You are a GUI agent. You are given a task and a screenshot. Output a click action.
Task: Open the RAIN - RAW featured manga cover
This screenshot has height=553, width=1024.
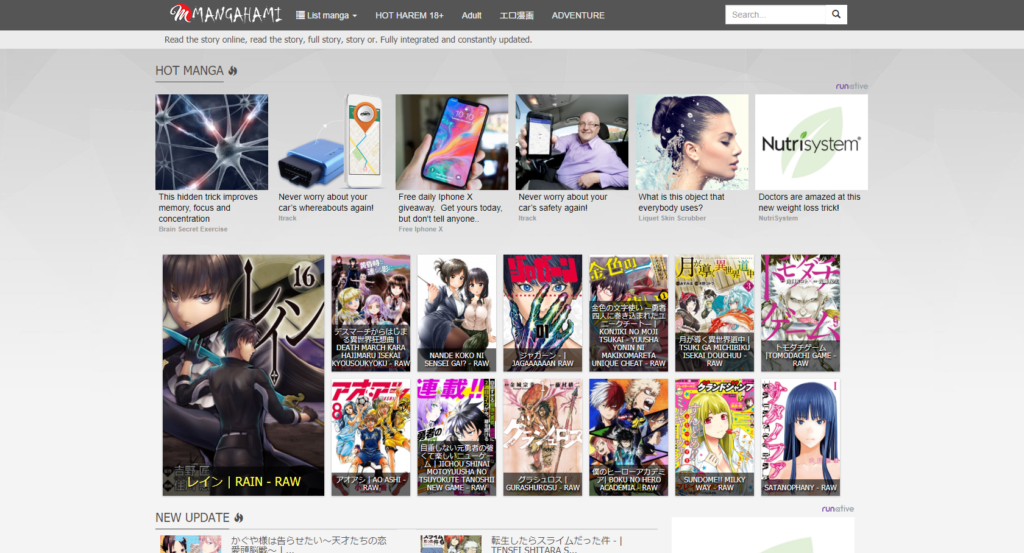pos(243,375)
